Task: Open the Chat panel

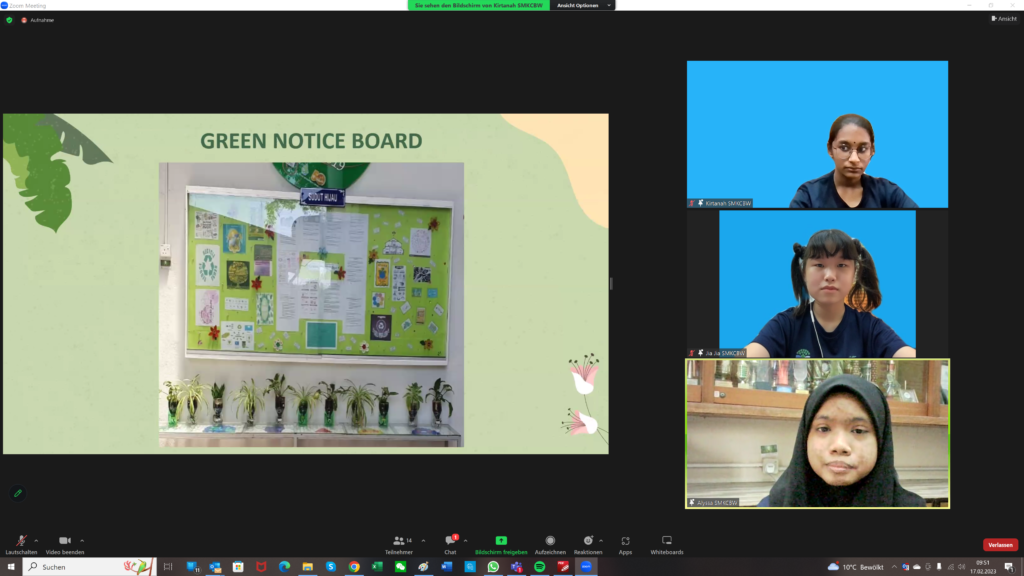Action: [450, 541]
